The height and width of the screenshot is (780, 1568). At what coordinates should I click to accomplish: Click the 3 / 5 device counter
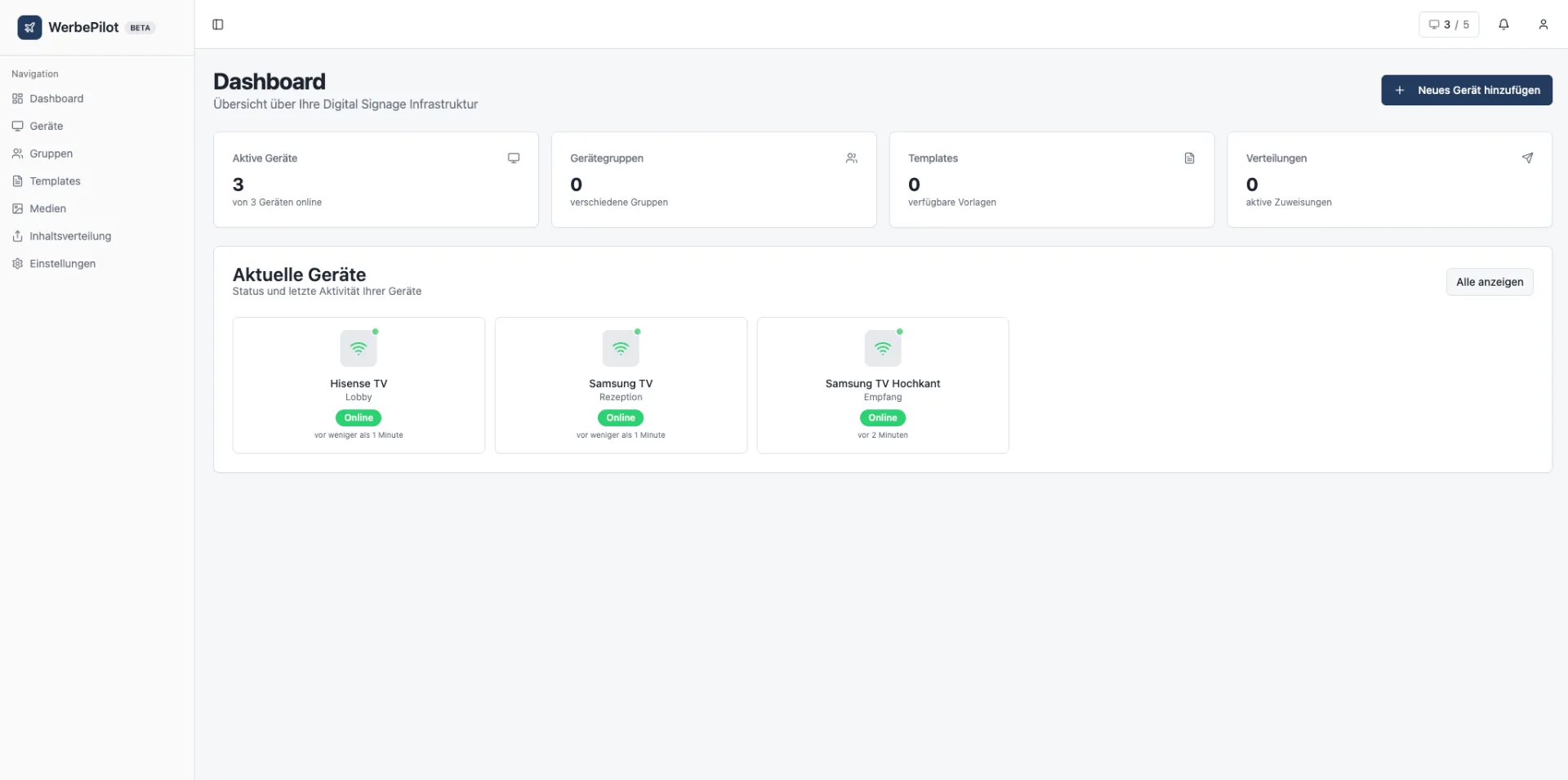coord(1449,25)
